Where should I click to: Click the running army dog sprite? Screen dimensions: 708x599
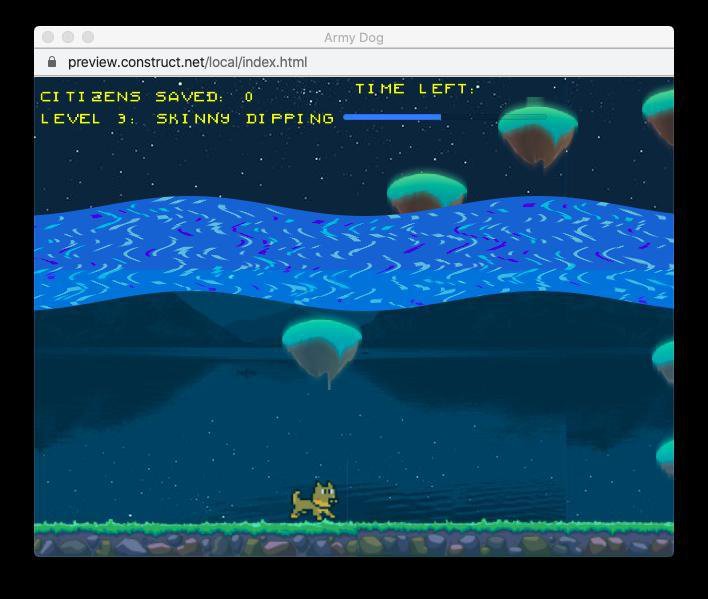click(314, 501)
